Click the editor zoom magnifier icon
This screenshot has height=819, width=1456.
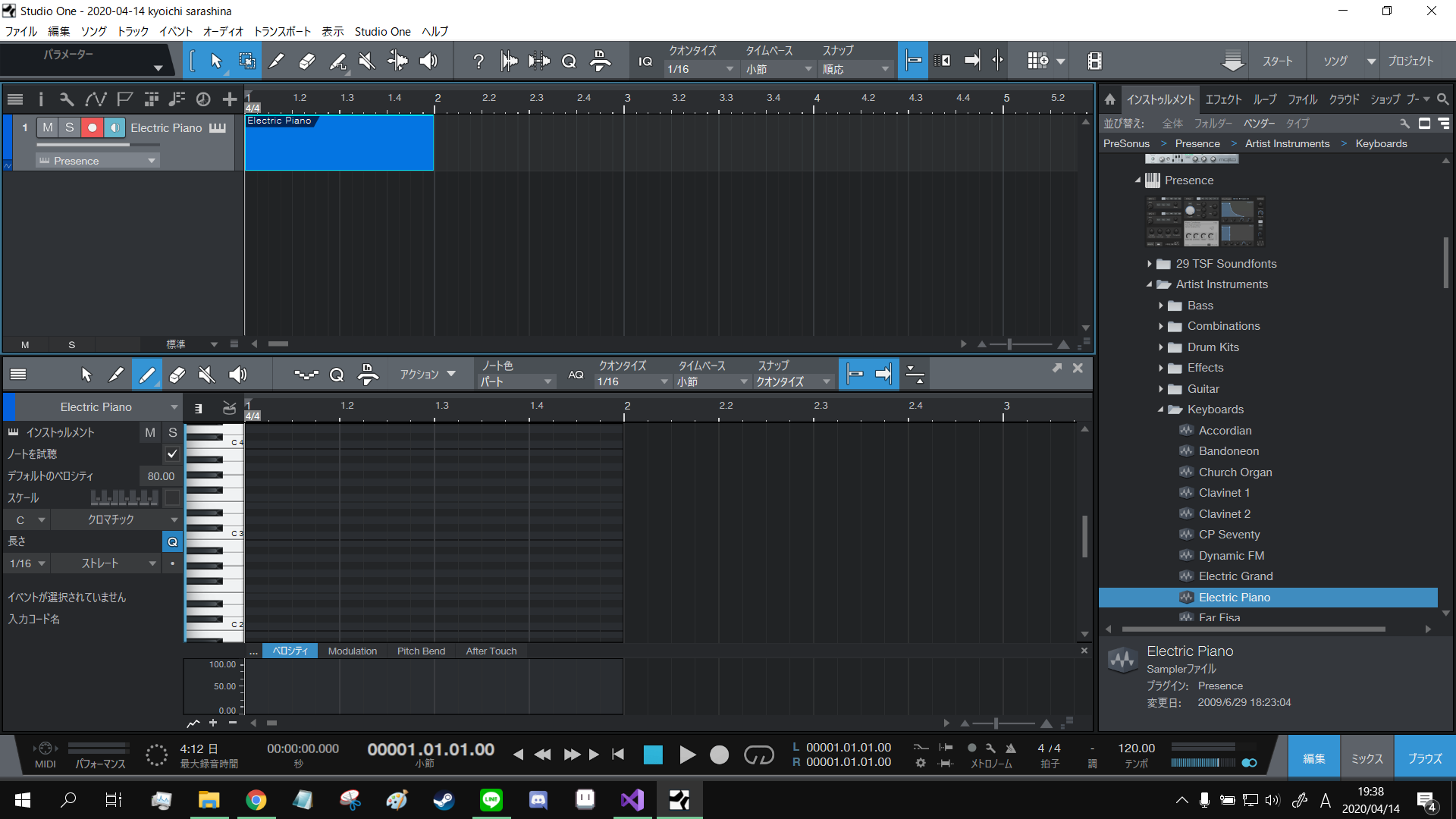337,375
